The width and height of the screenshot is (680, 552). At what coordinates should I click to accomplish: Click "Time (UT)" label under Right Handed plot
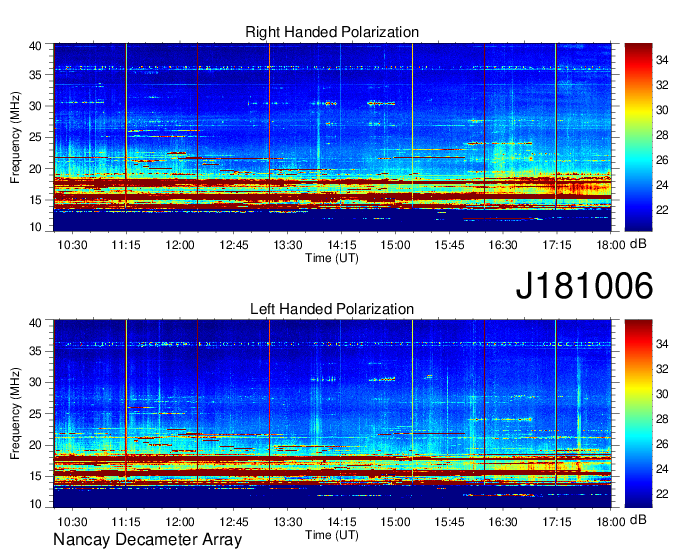[332, 258]
